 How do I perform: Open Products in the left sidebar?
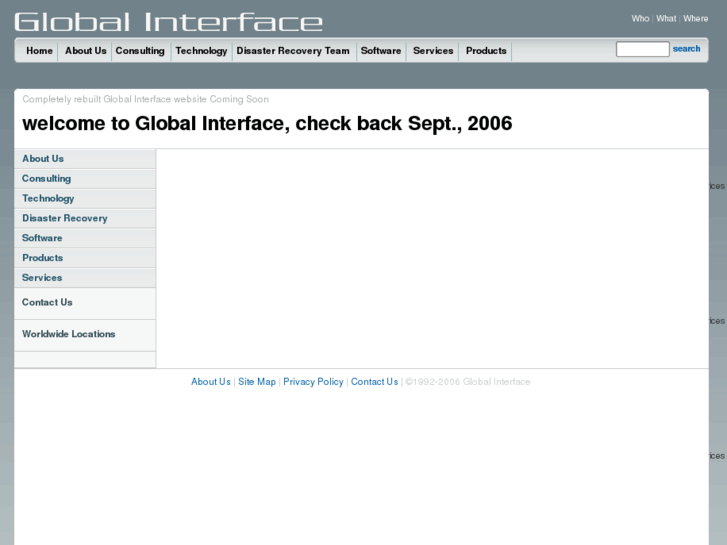(x=85, y=258)
